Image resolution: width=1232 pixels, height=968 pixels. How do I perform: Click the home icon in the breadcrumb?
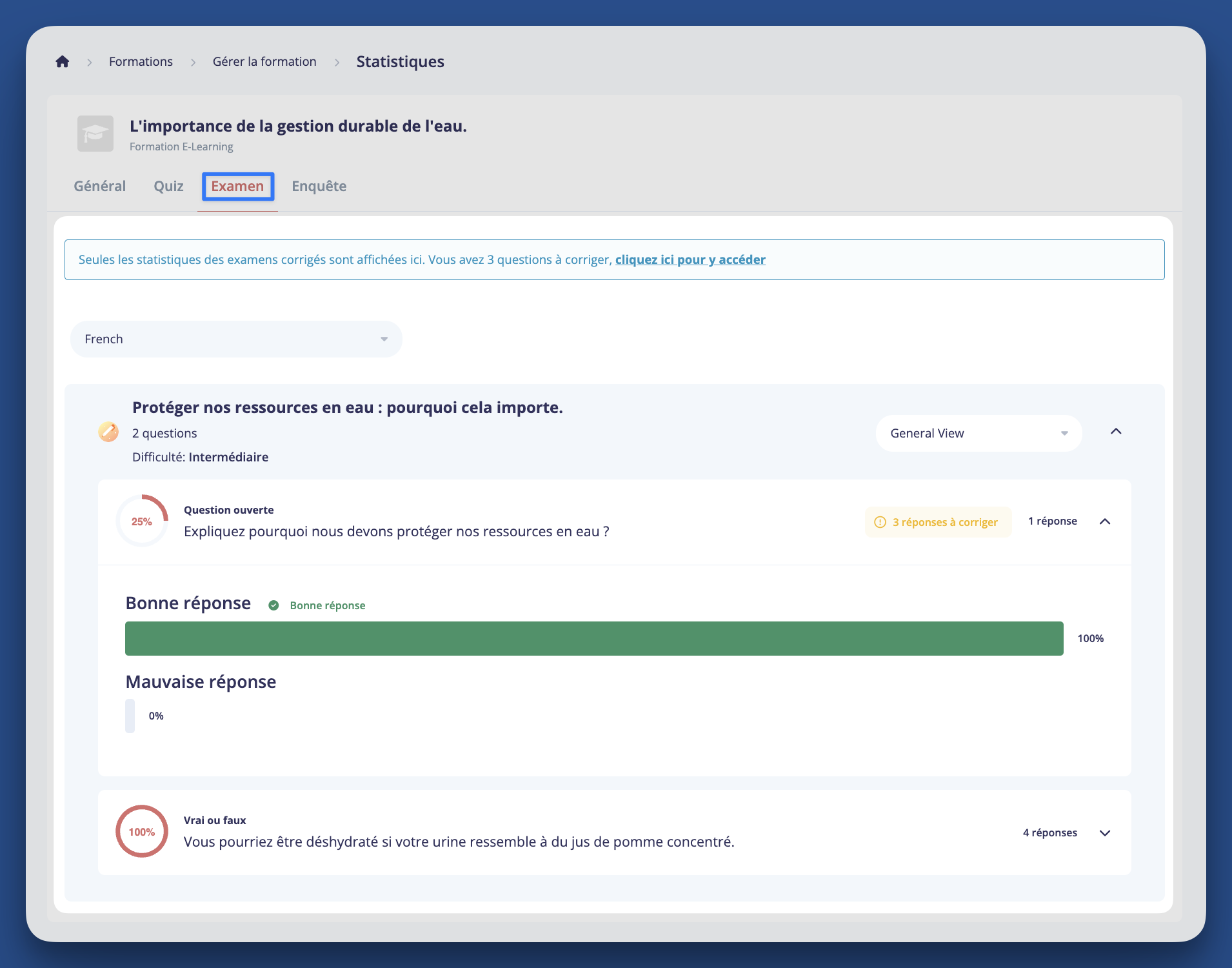(x=62, y=61)
